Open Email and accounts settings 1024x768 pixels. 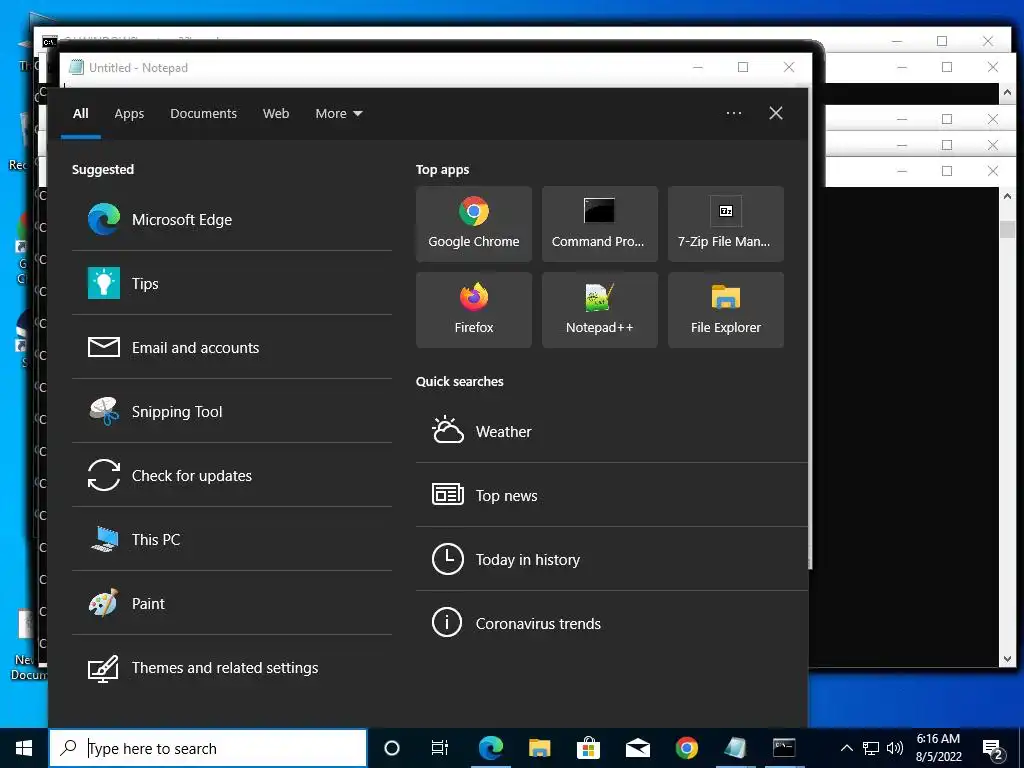point(232,347)
